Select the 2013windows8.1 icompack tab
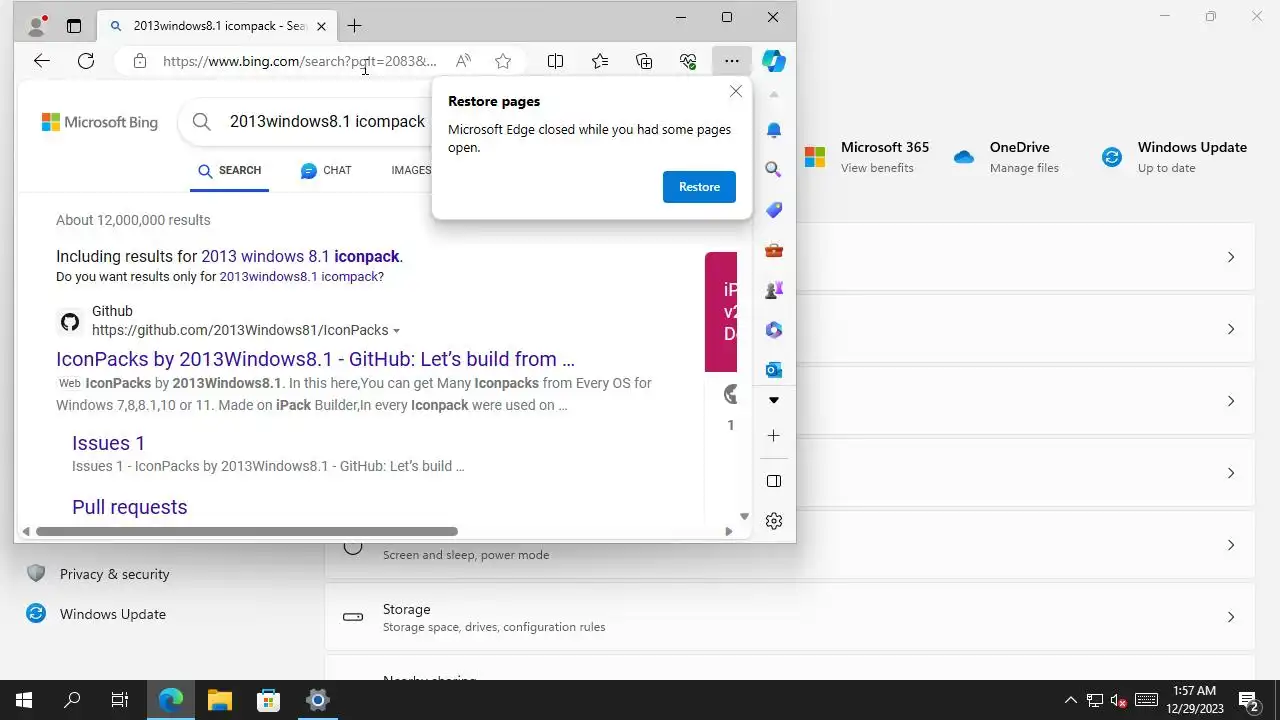The image size is (1280, 720). 218,26
